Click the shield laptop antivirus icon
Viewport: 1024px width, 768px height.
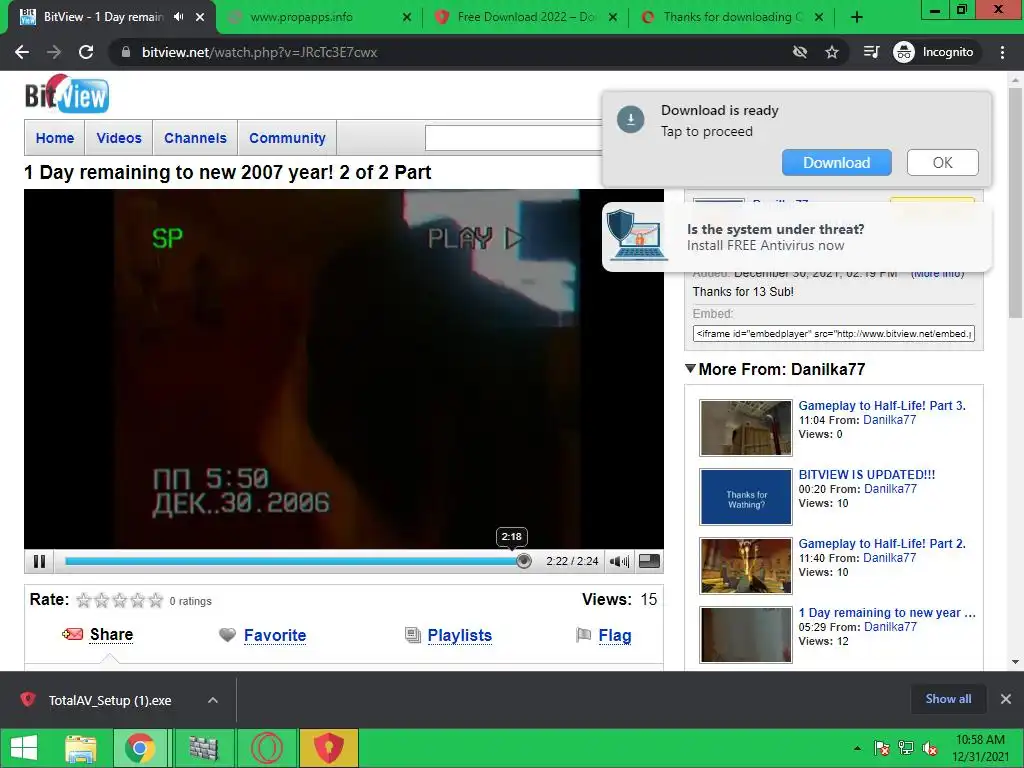(x=637, y=235)
